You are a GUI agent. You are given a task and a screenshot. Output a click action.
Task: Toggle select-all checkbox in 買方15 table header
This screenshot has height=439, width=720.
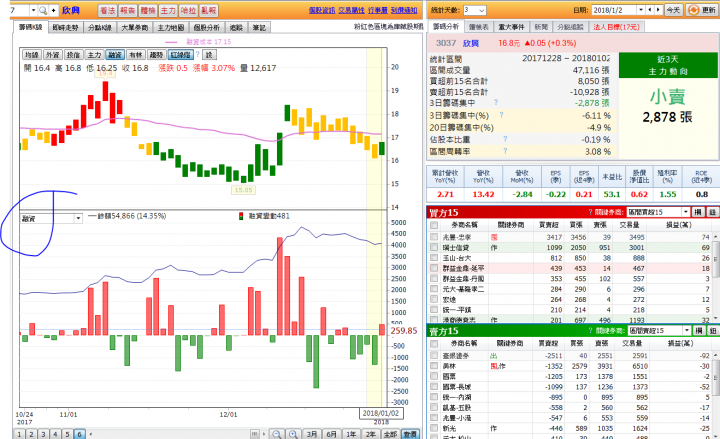point(433,225)
